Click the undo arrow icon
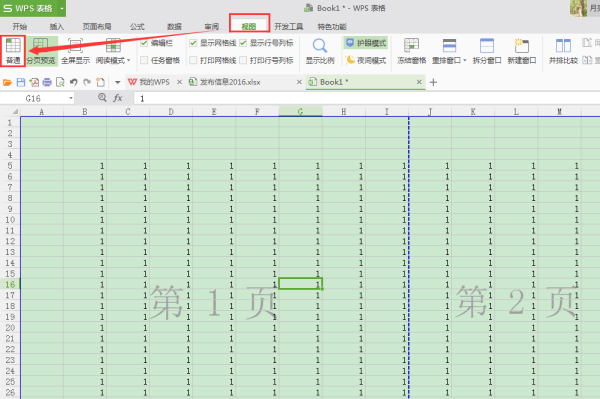Screen dimensions: 600x399 coord(73,82)
